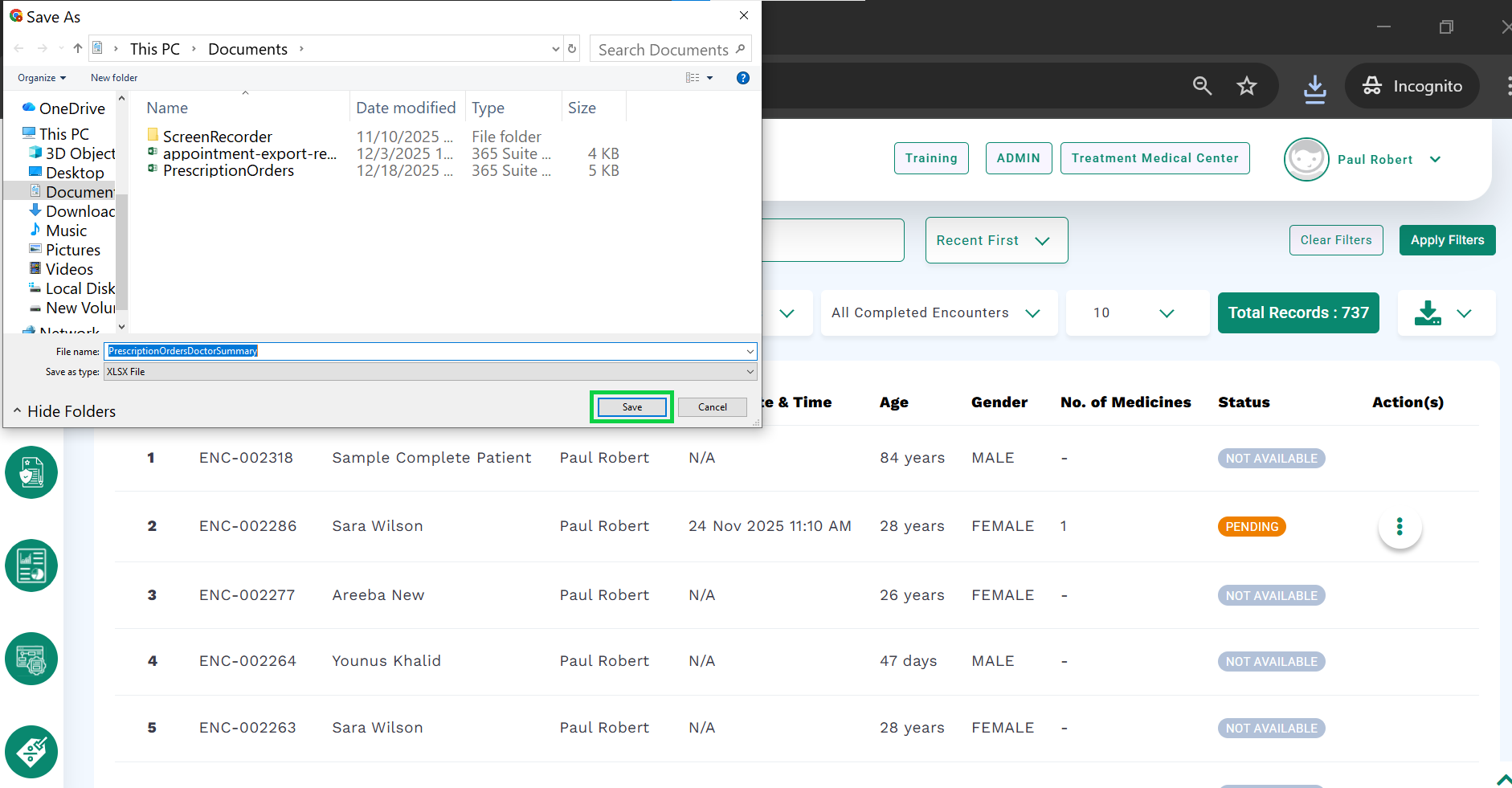The height and width of the screenshot is (788, 1512).
Task: Open the All Completed Encounters dropdown
Action: tap(938, 313)
